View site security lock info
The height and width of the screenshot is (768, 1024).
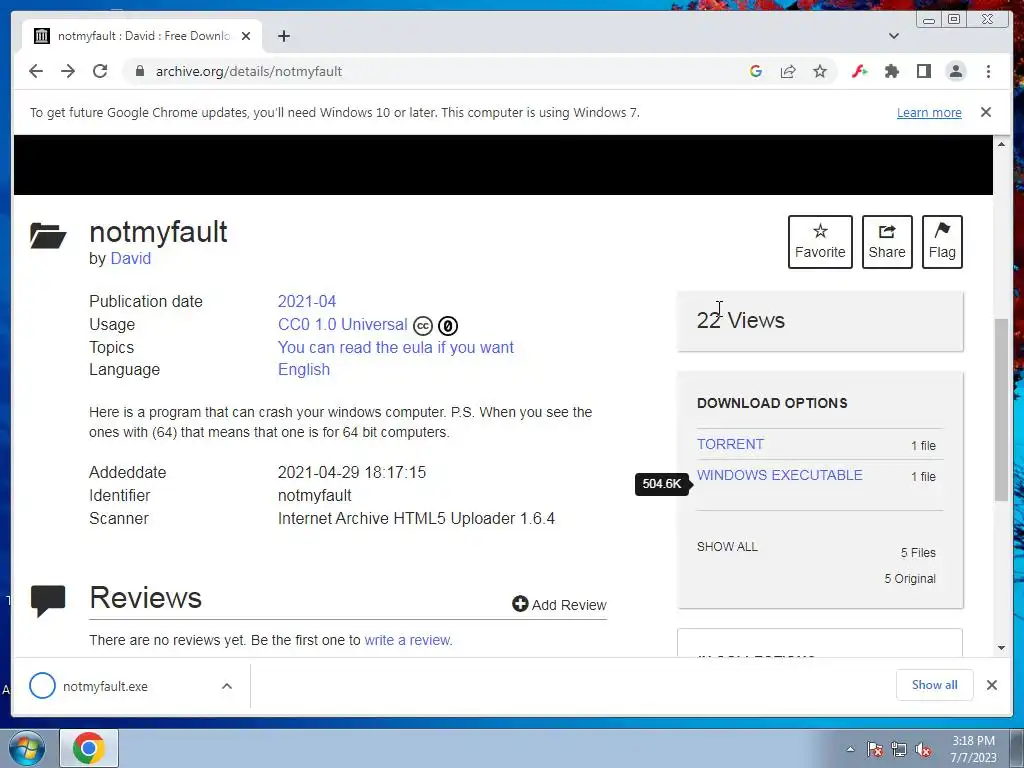tap(139, 71)
